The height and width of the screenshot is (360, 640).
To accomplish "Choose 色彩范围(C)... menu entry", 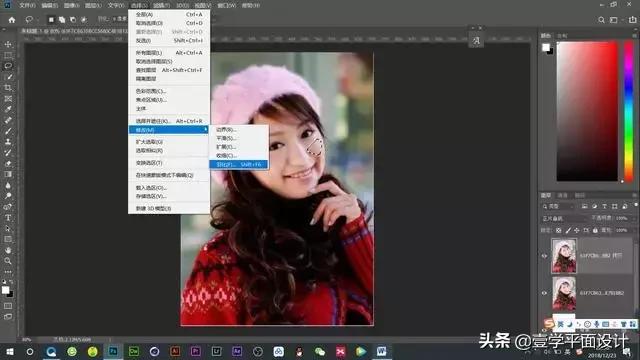I will coord(169,91).
